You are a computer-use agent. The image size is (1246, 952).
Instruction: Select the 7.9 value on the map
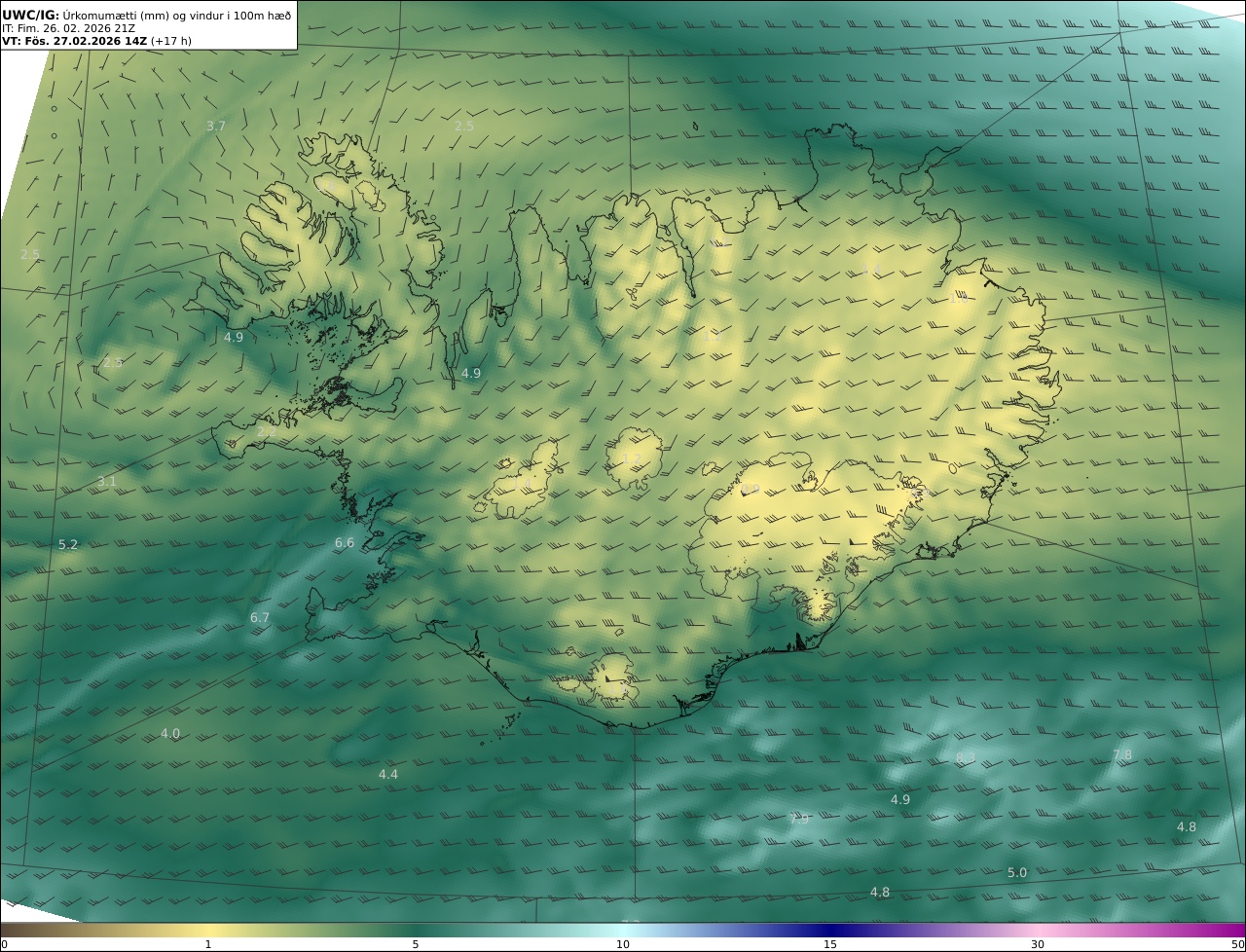pyautogui.click(x=799, y=819)
